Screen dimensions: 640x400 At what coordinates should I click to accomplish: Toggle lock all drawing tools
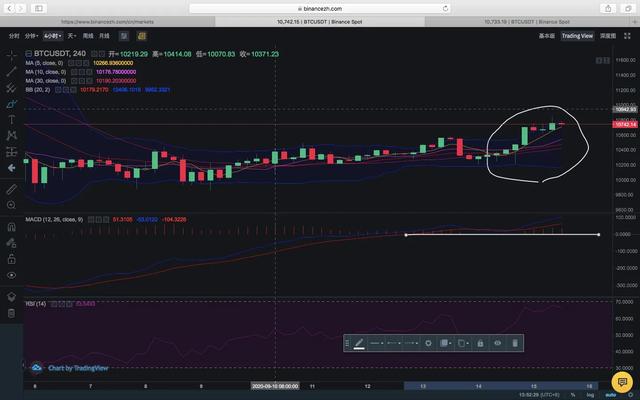click(x=11, y=259)
